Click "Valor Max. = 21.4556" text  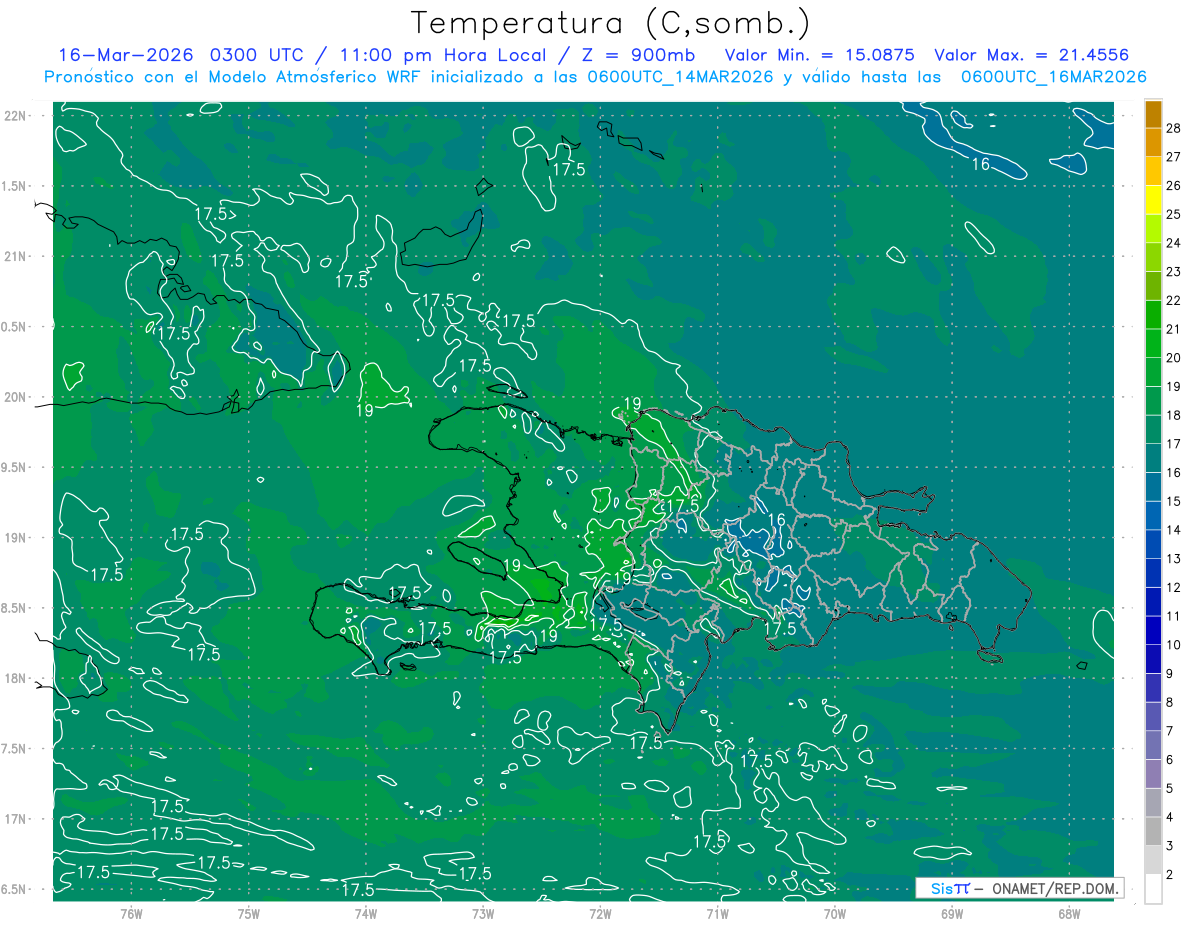coord(1031,55)
